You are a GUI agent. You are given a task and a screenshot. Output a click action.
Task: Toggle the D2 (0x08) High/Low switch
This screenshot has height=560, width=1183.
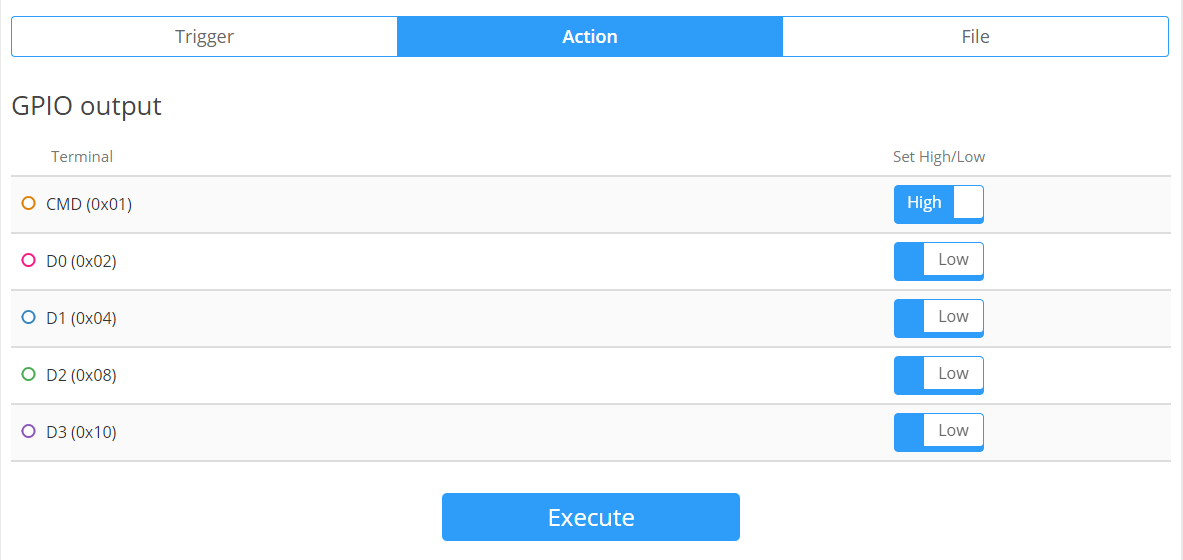tap(938, 375)
